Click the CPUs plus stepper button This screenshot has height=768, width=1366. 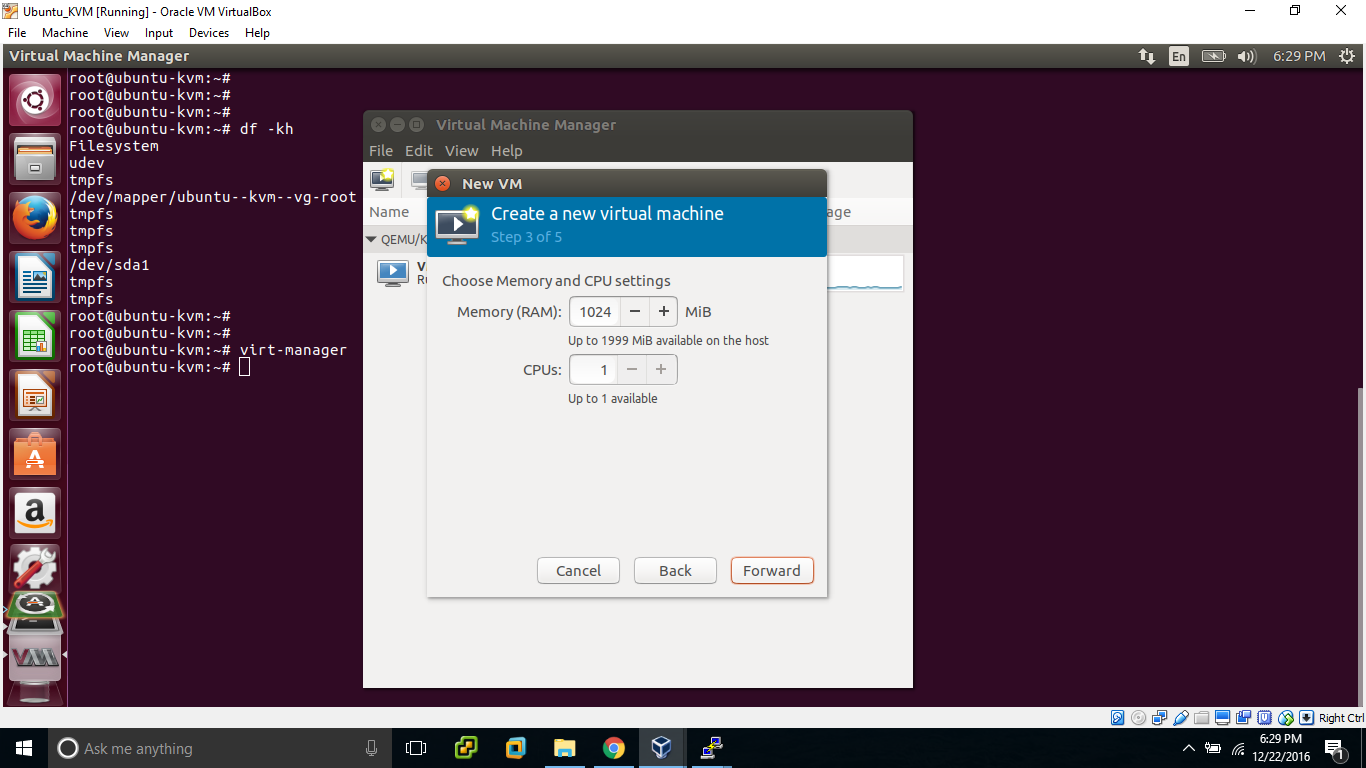(661, 370)
